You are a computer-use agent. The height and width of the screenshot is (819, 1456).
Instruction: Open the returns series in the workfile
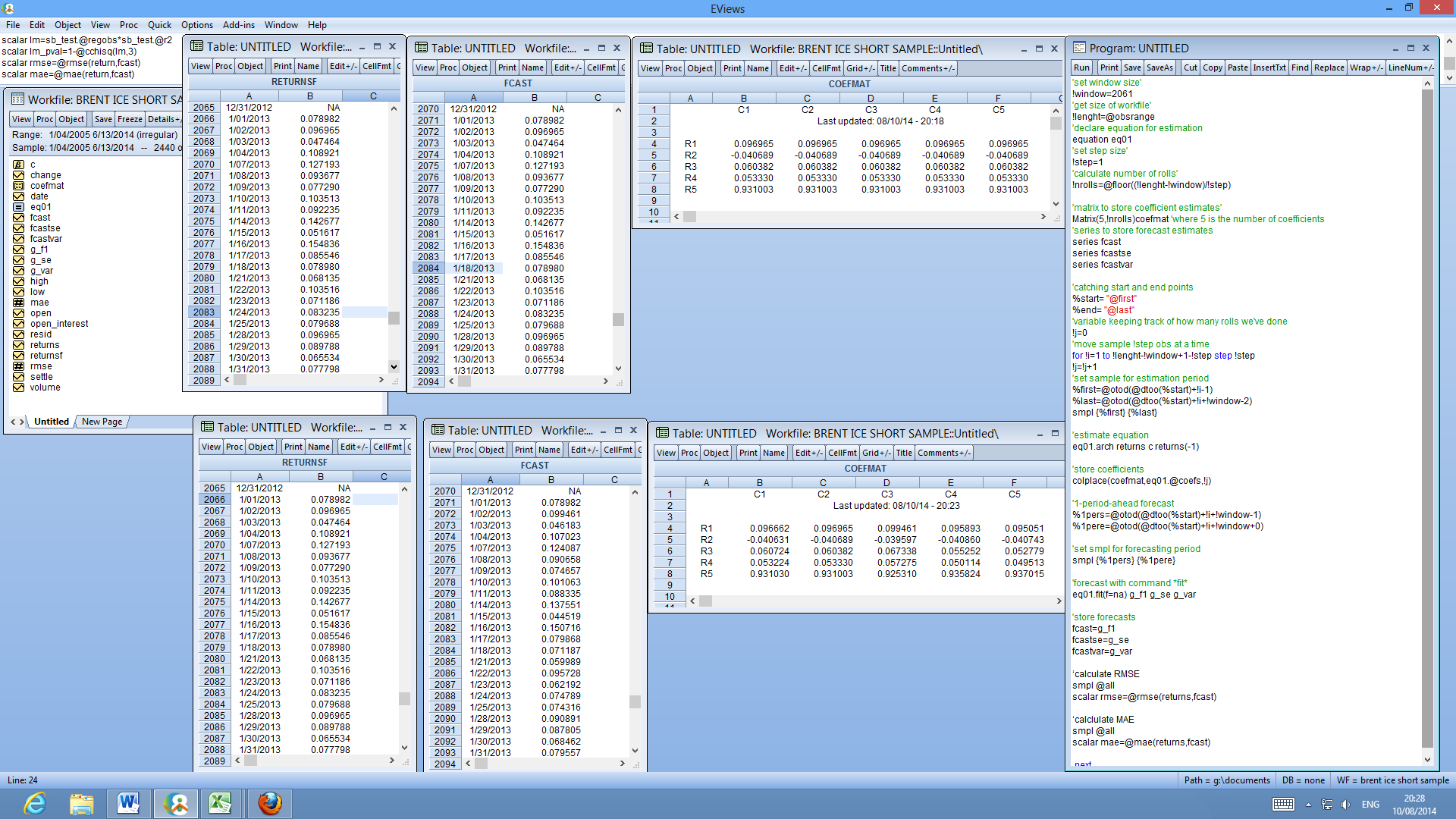[x=44, y=345]
